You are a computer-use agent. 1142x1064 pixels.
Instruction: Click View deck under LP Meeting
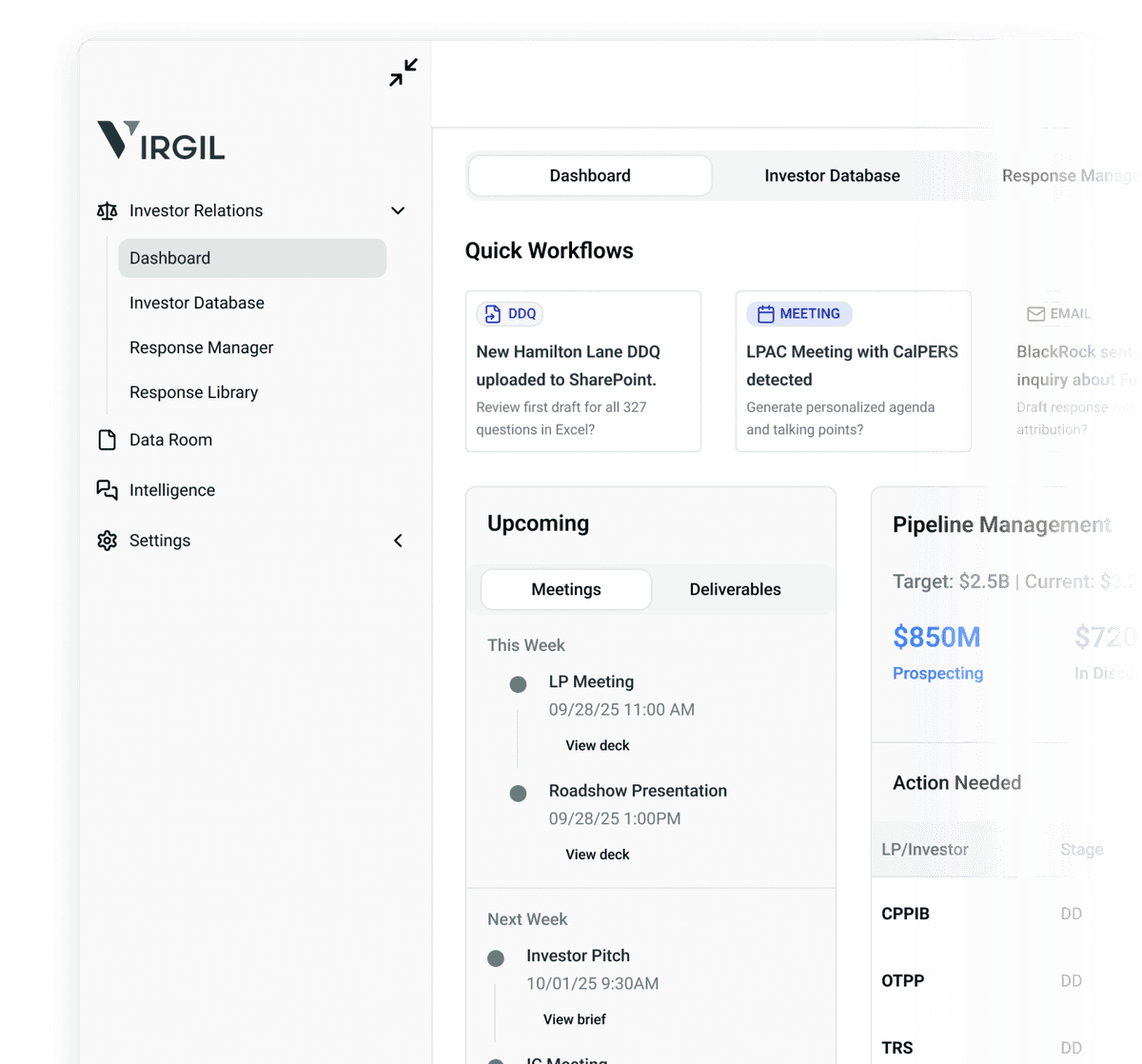598,745
